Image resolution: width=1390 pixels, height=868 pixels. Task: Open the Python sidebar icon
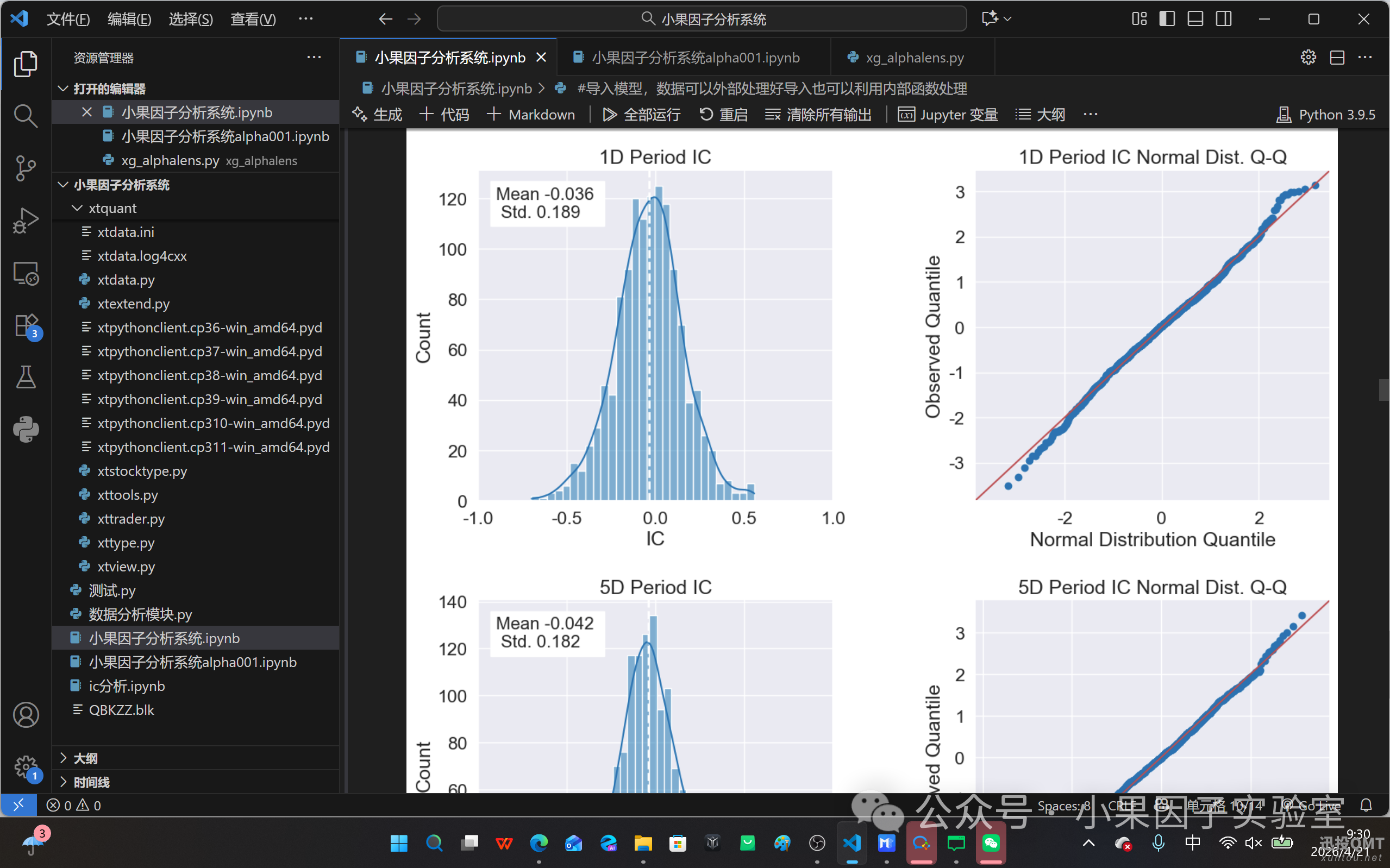pyautogui.click(x=25, y=429)
